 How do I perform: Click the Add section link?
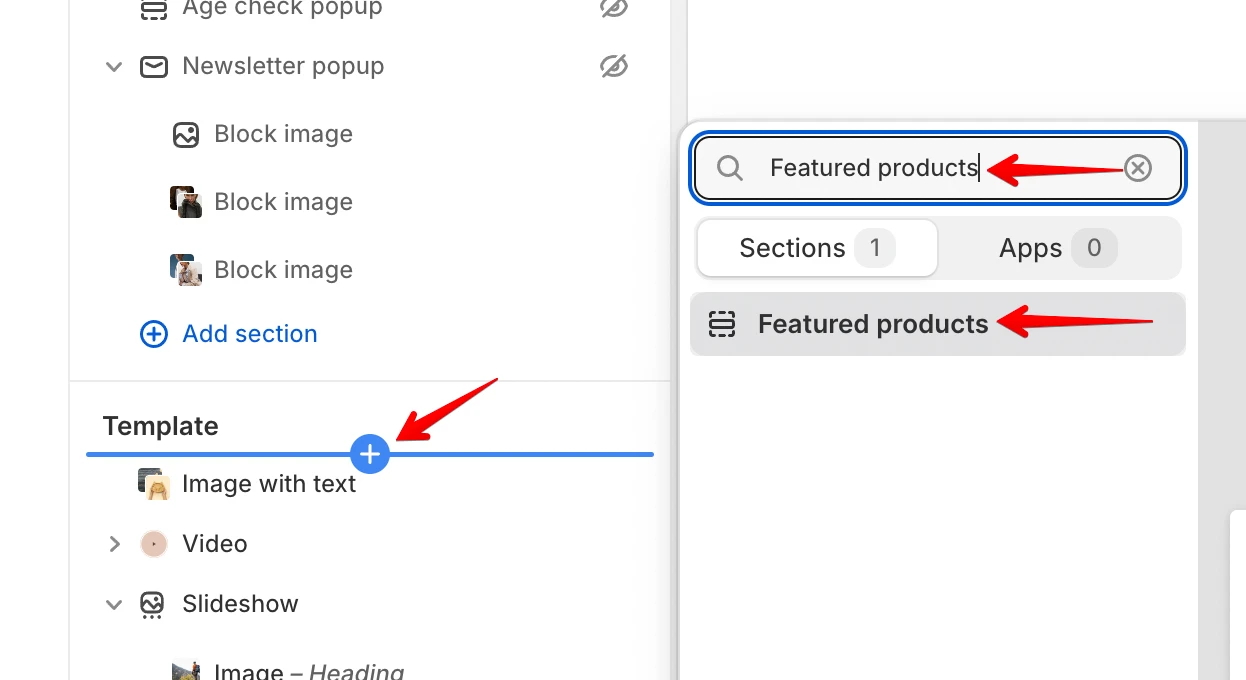point(249,334)
